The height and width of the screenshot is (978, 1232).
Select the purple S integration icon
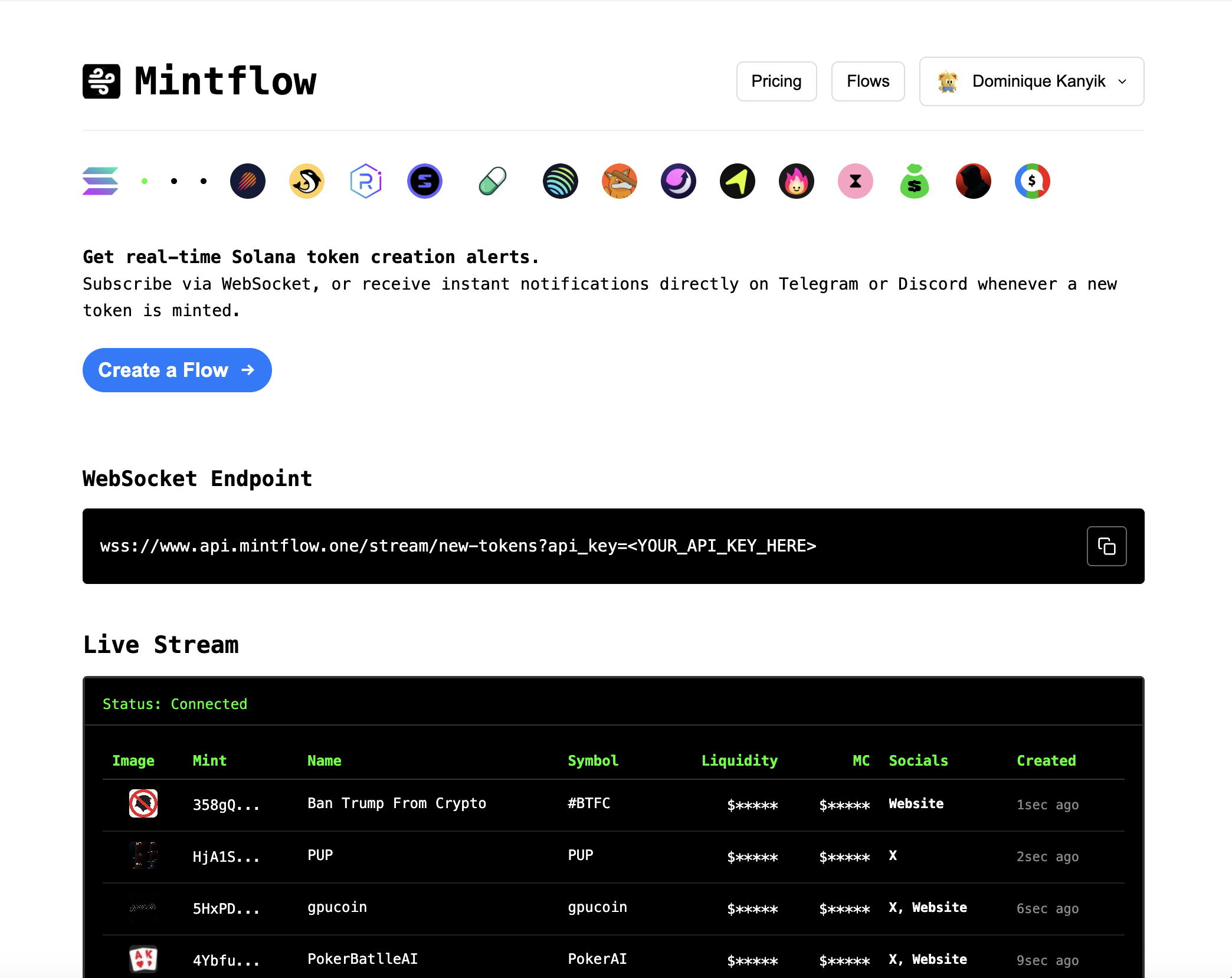424,181
